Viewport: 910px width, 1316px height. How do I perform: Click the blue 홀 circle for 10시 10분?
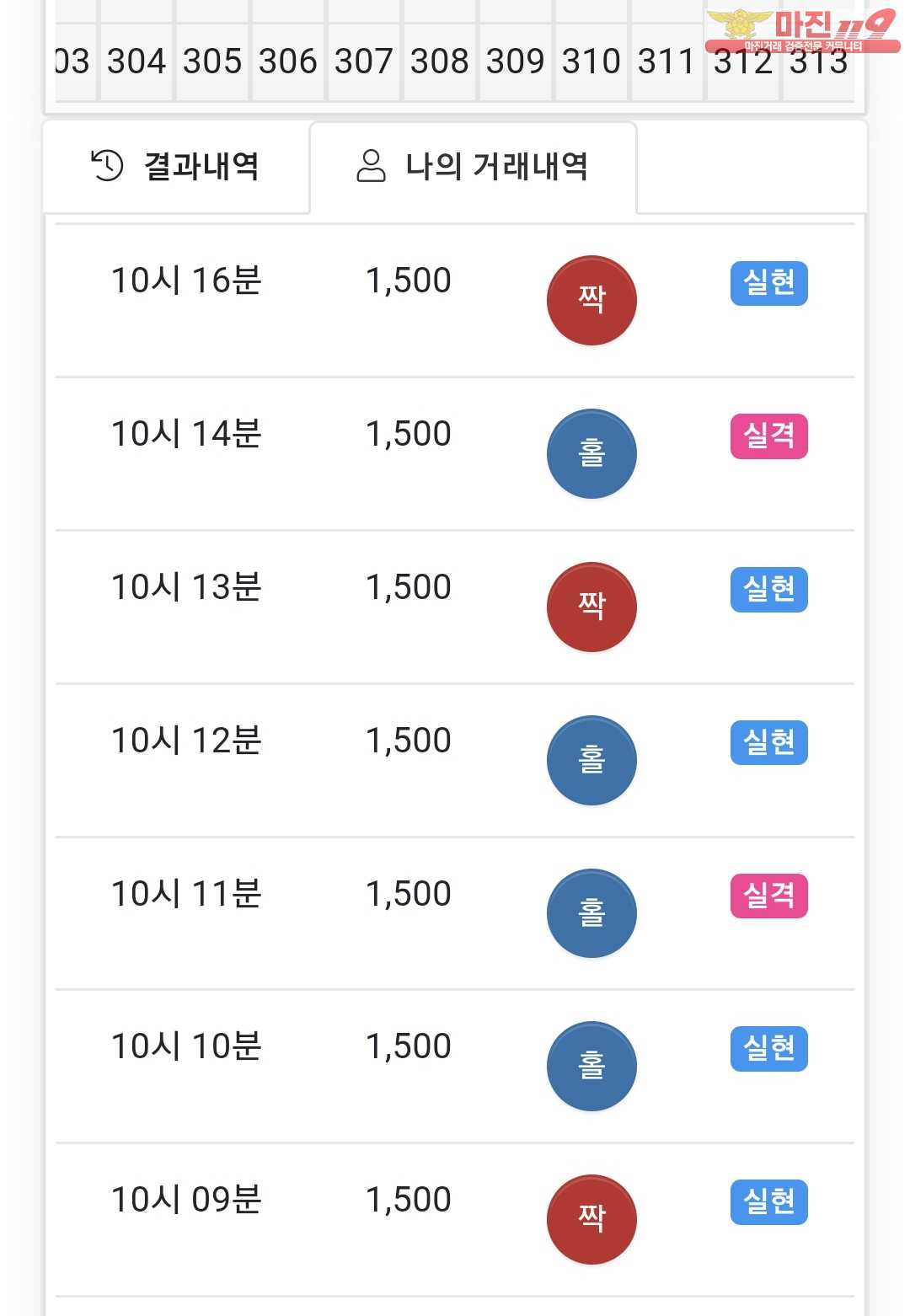click(x=591, y=1067)
